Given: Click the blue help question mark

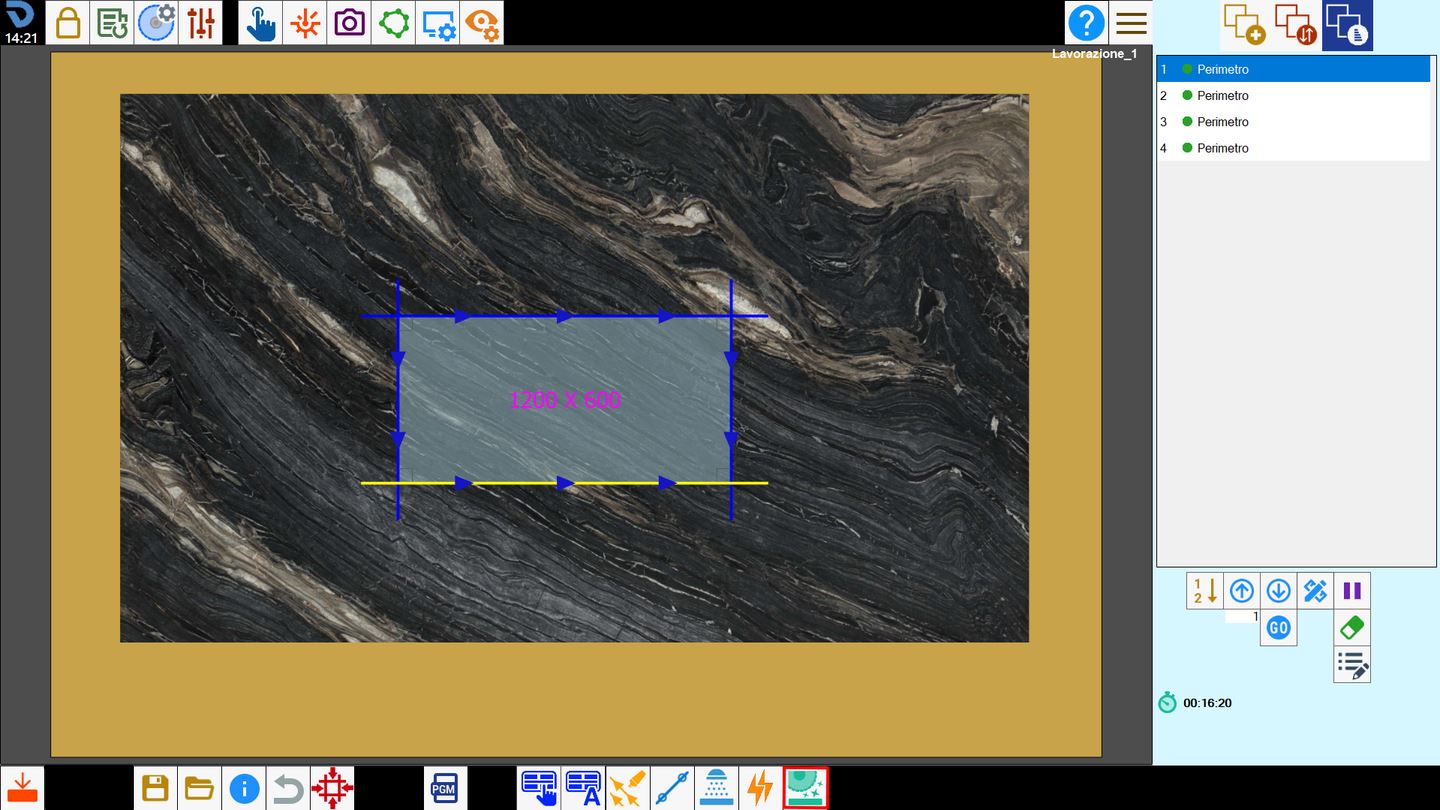Looking at the screenshot, I should (1086, 22).
